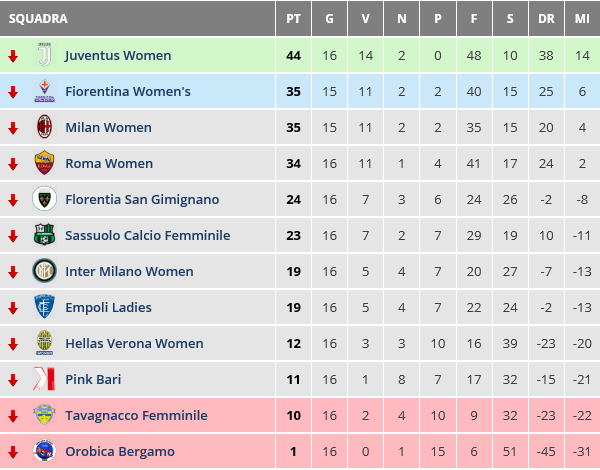Click the Roma Women club crest
This screenshot has width=600, height=470.
(44, 164)
